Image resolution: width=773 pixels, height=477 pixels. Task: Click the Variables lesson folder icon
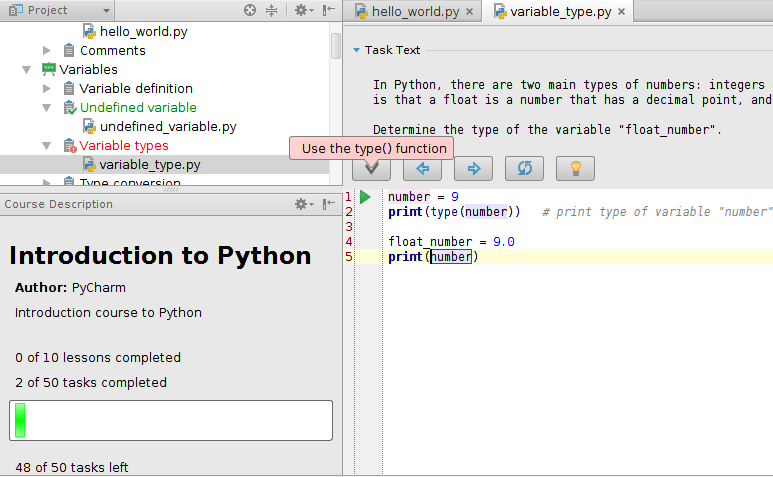click(x=49, y=69)
